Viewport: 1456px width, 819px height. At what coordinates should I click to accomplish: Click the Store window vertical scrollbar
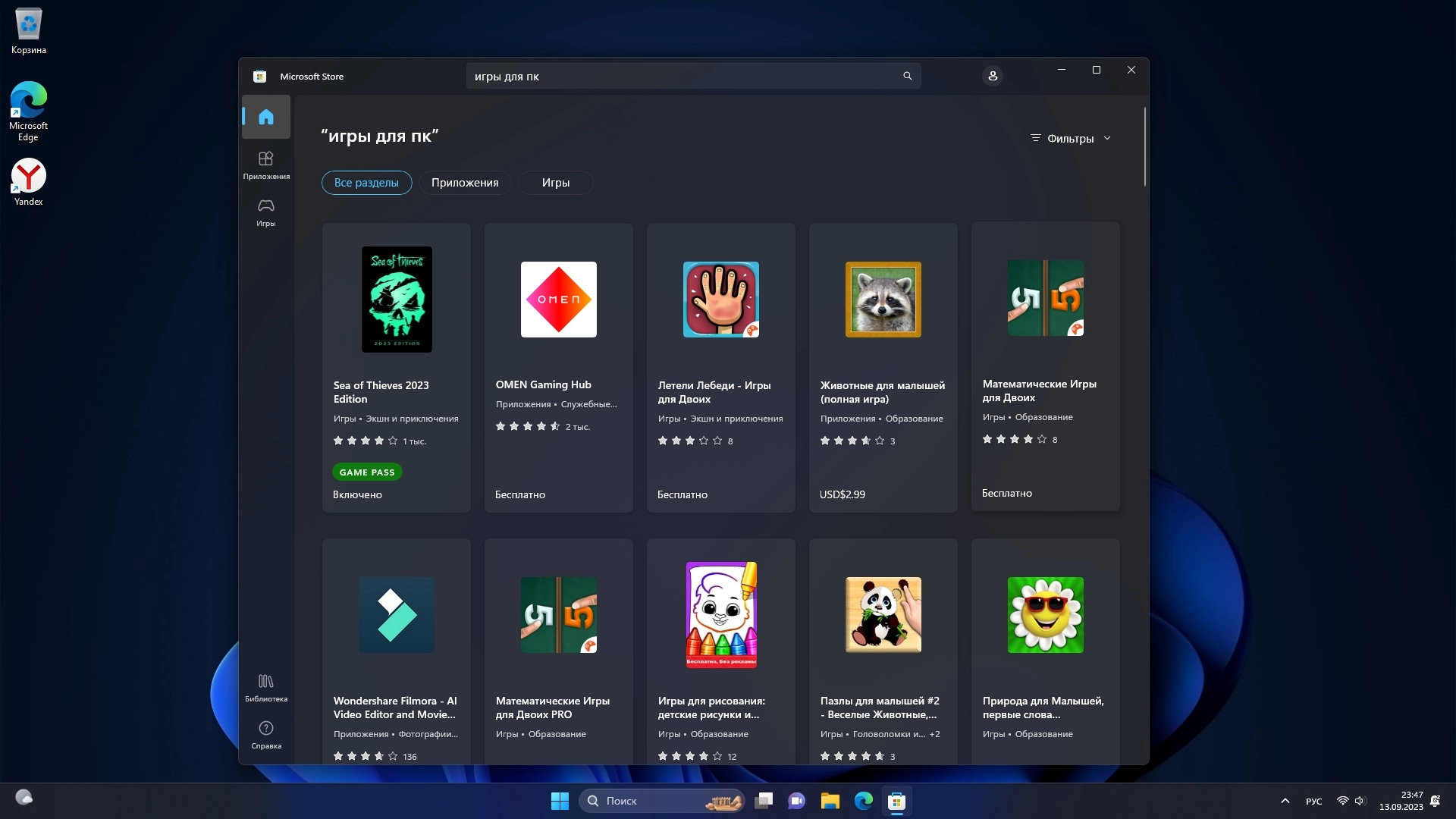(1144, 148)
